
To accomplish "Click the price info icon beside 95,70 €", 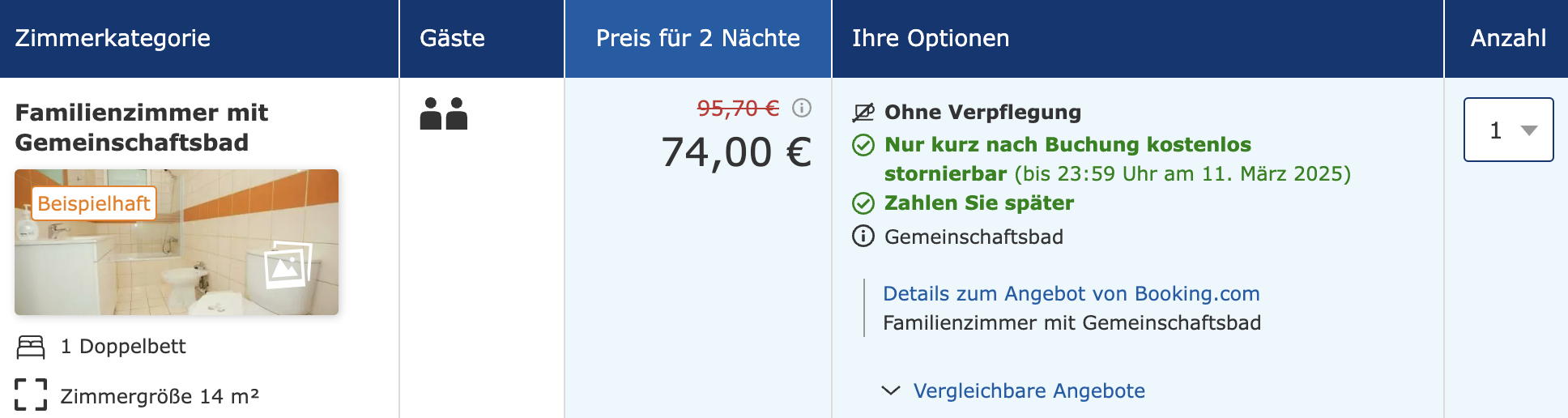I will 802,108.
